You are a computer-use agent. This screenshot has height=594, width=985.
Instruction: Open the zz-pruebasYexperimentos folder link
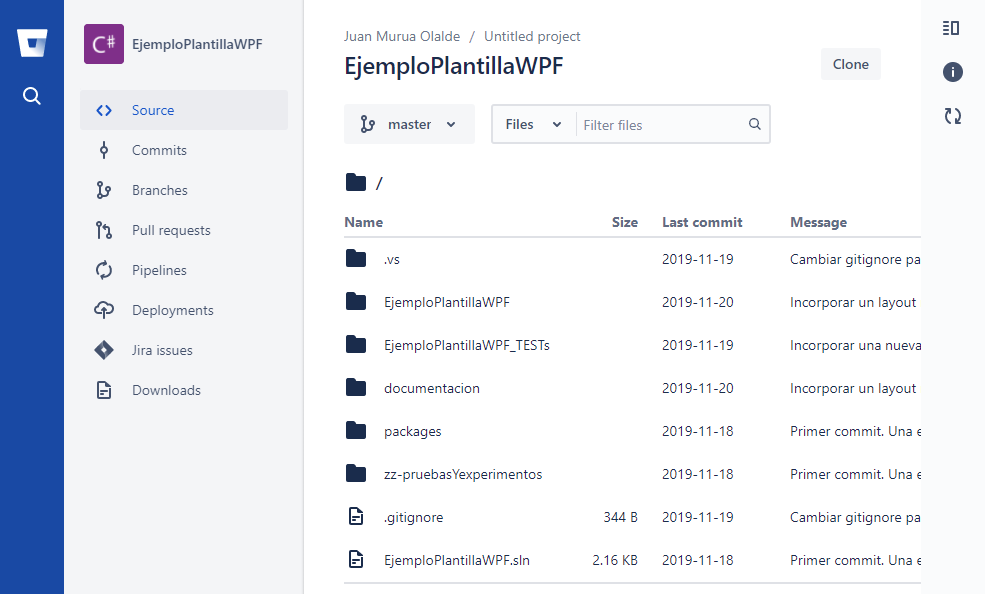click(x=463, y=474)
